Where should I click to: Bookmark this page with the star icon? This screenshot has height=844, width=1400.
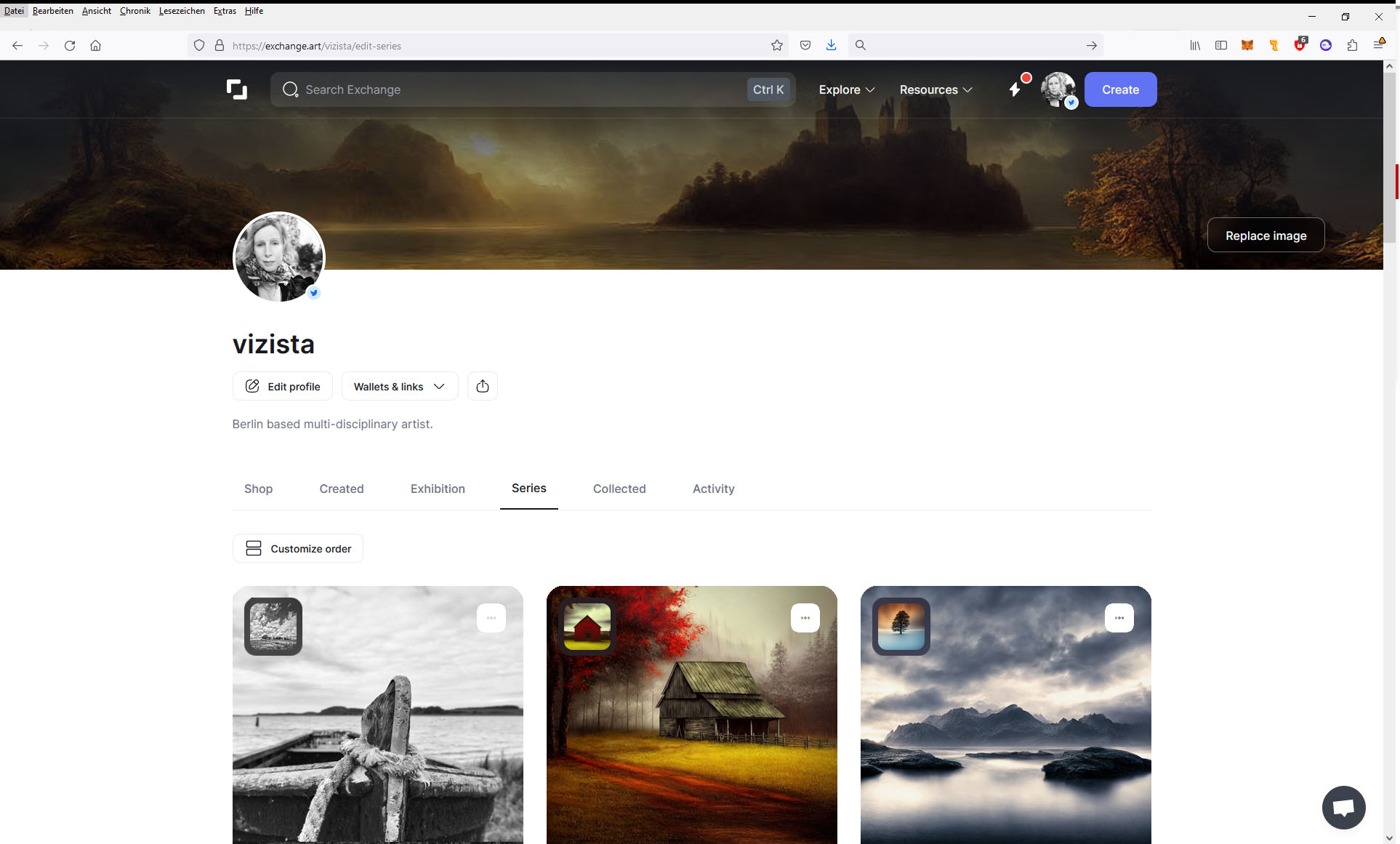click(777, 45)
